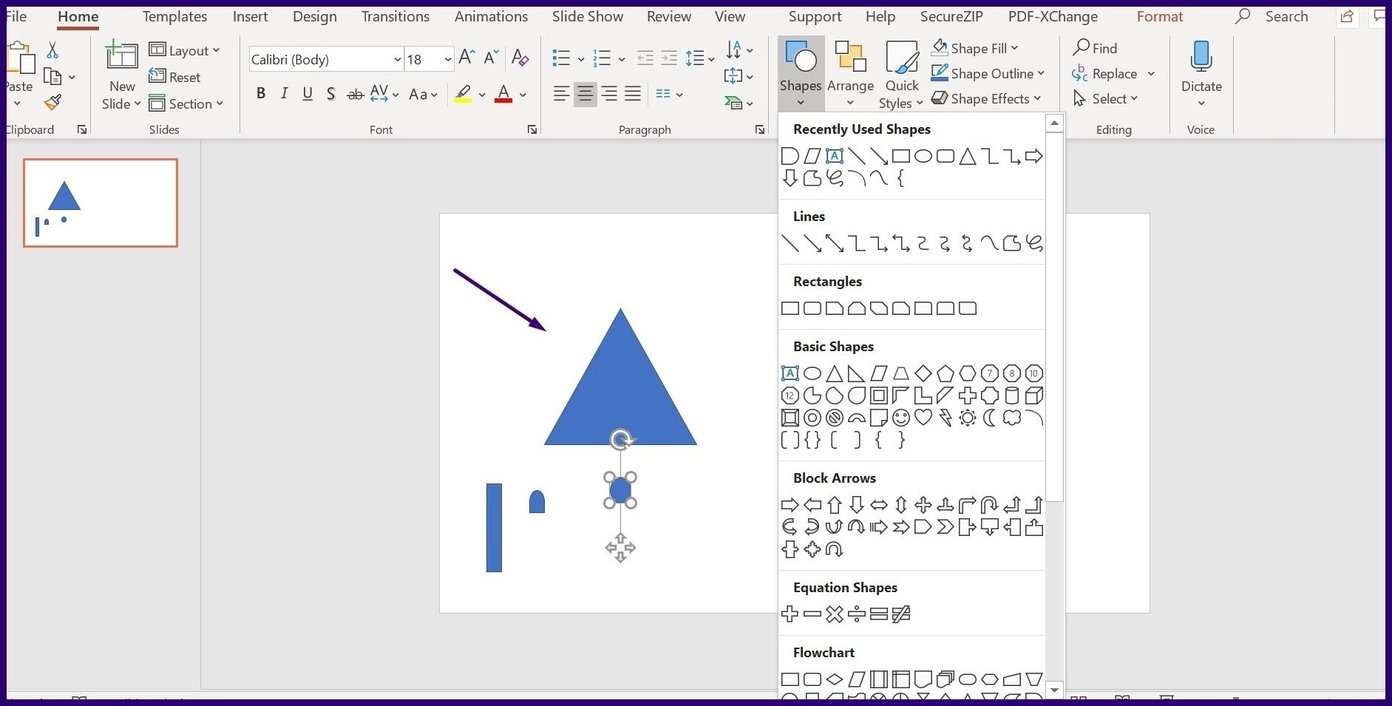Open the Calibri (Body) font name dropdown

click(397, 60)
